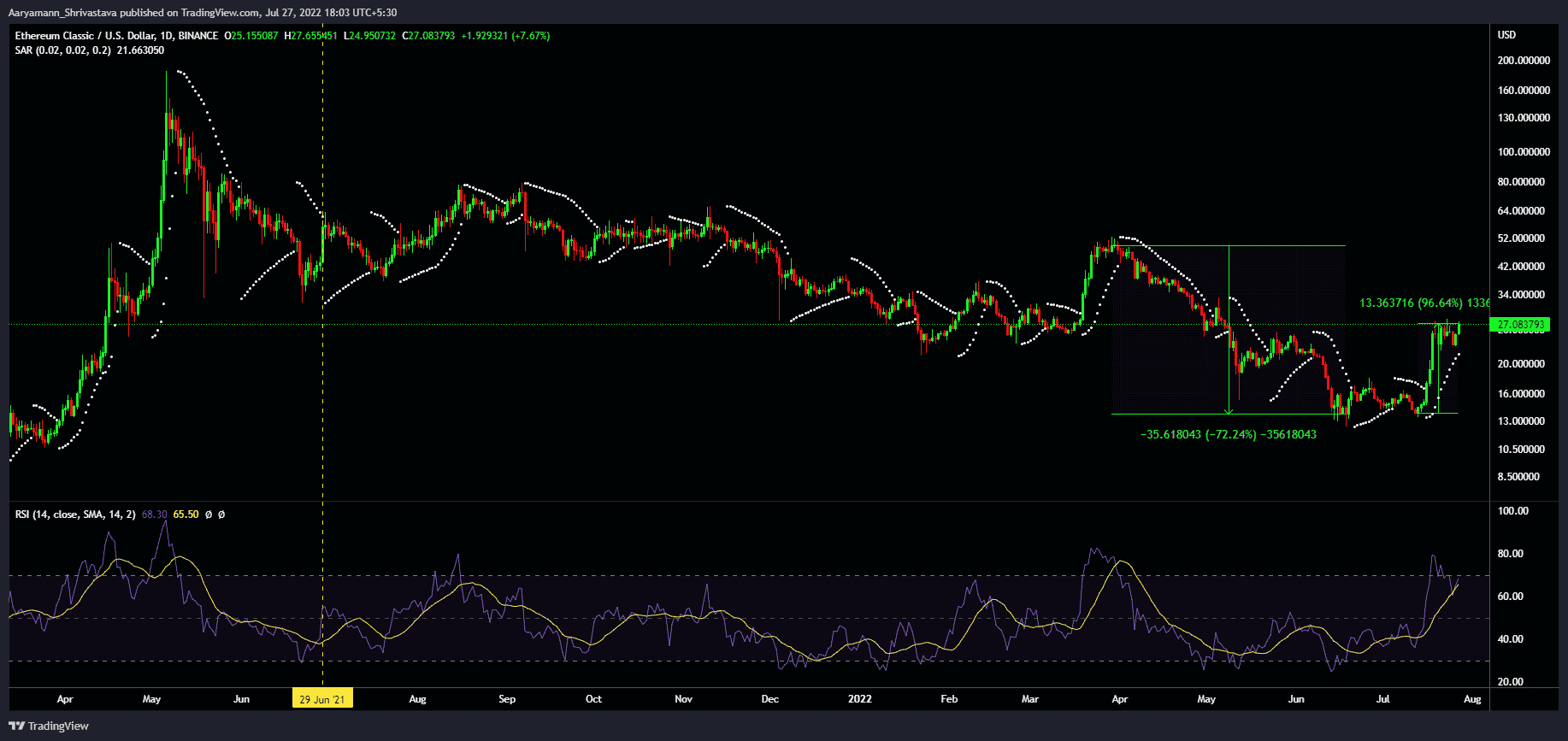
Task: Click the green 27.083793 current price label
Action: pos(1522,325)
